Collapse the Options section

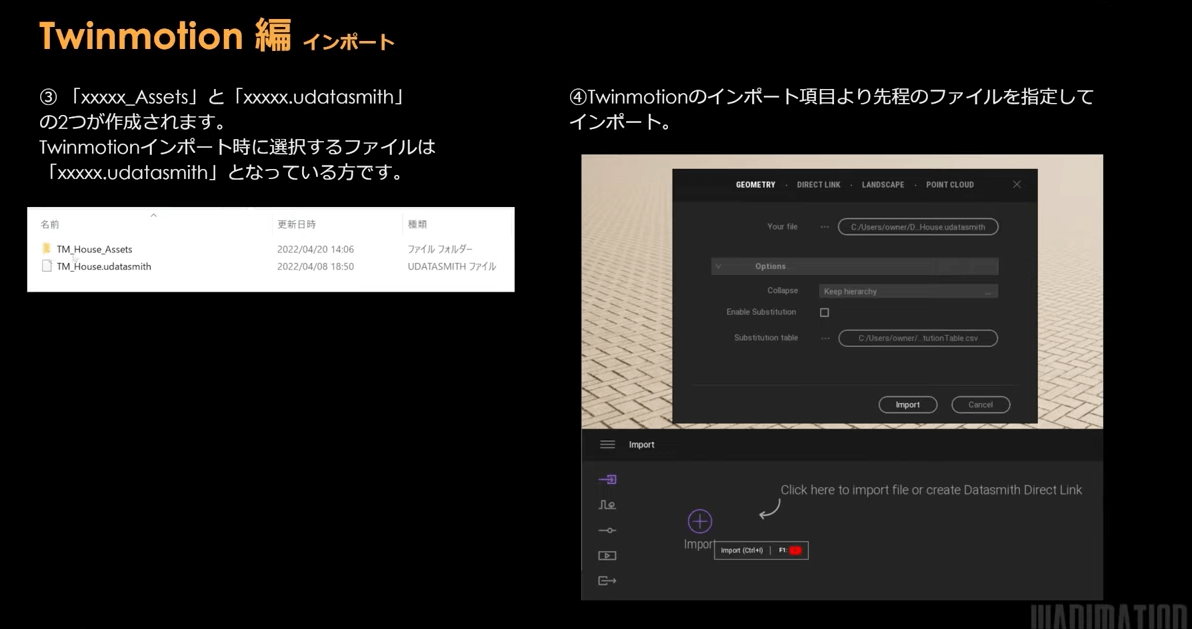pyautogui.click(x=854, y=266)
